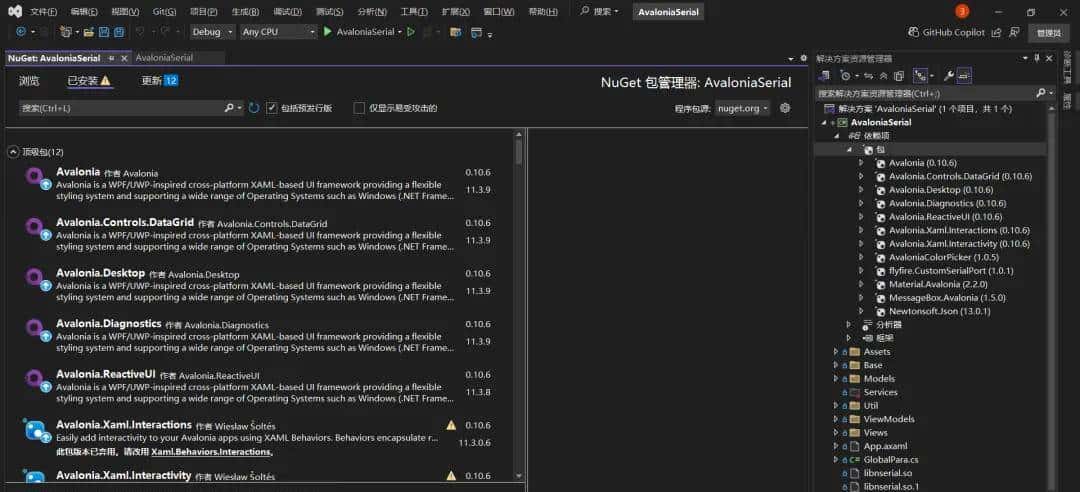Toggle auto-hide pin of Solution Explorer panel
The width and height of the screenshot is (1080, 492).
click(1037, 59)
